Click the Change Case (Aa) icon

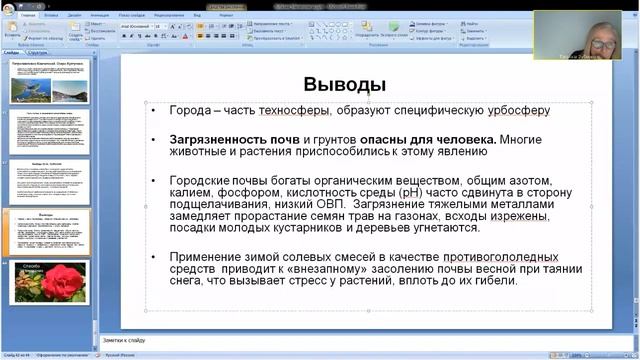point(174,36)
